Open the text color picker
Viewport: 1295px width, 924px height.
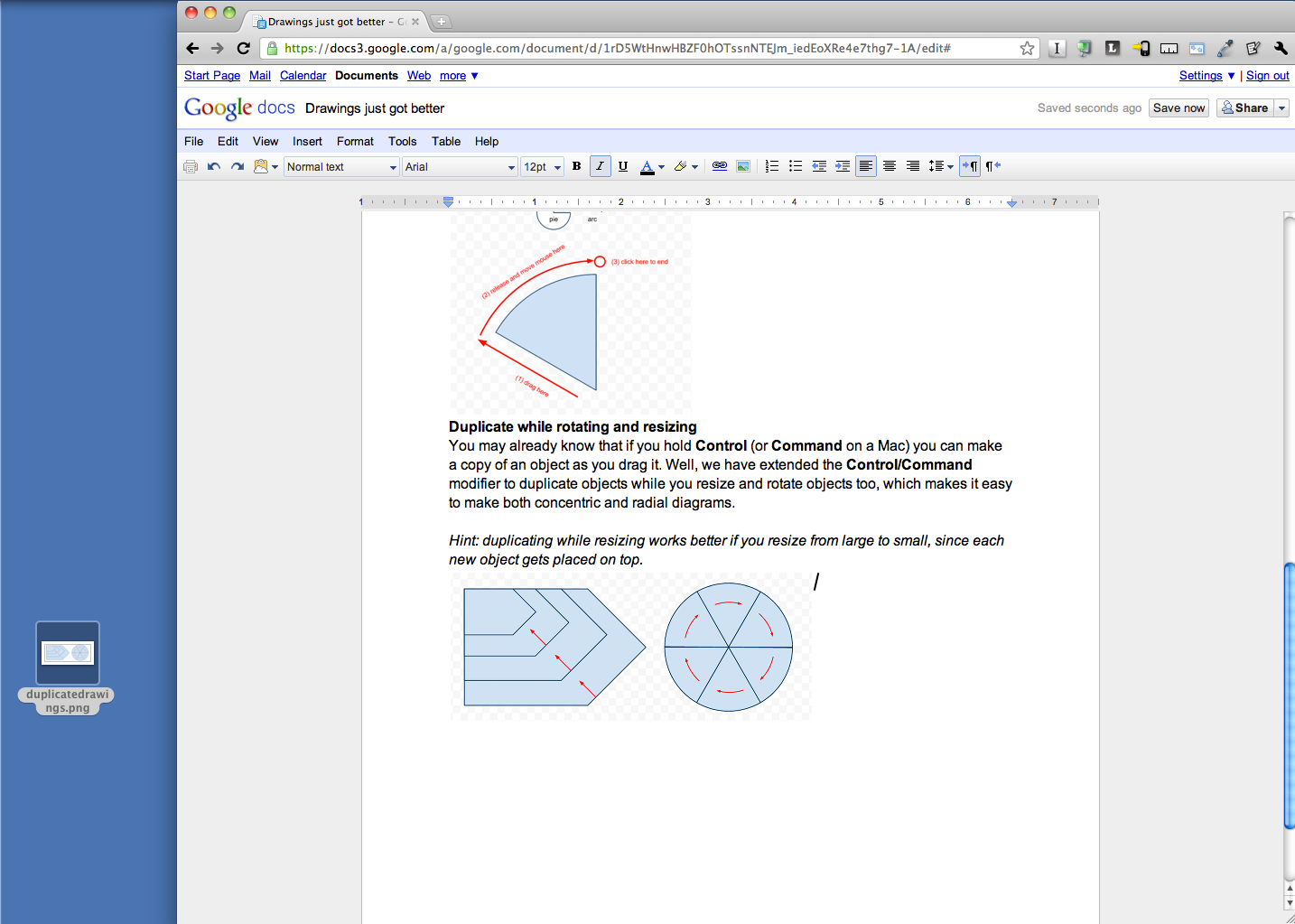(x=652, y=166)
